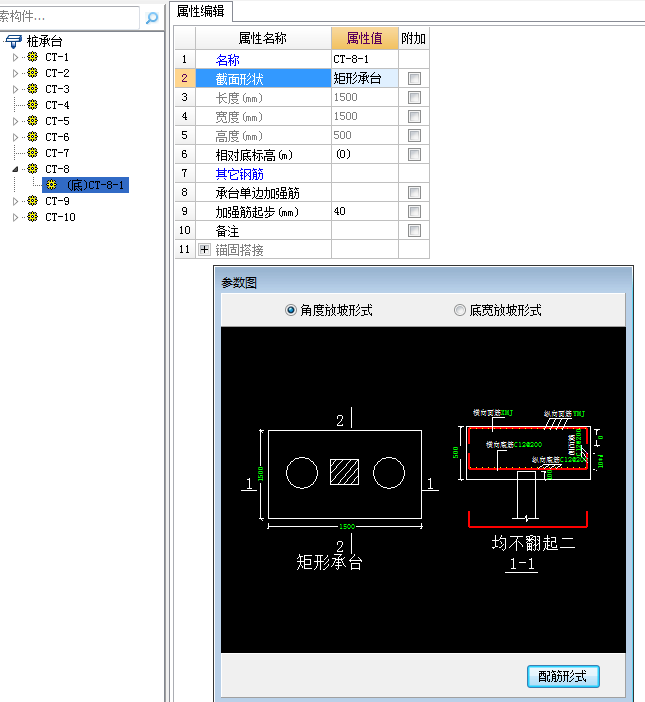Expand the CT-9 tree node
This screenshot has height=702, width=645.
click(x=15, y=201)
